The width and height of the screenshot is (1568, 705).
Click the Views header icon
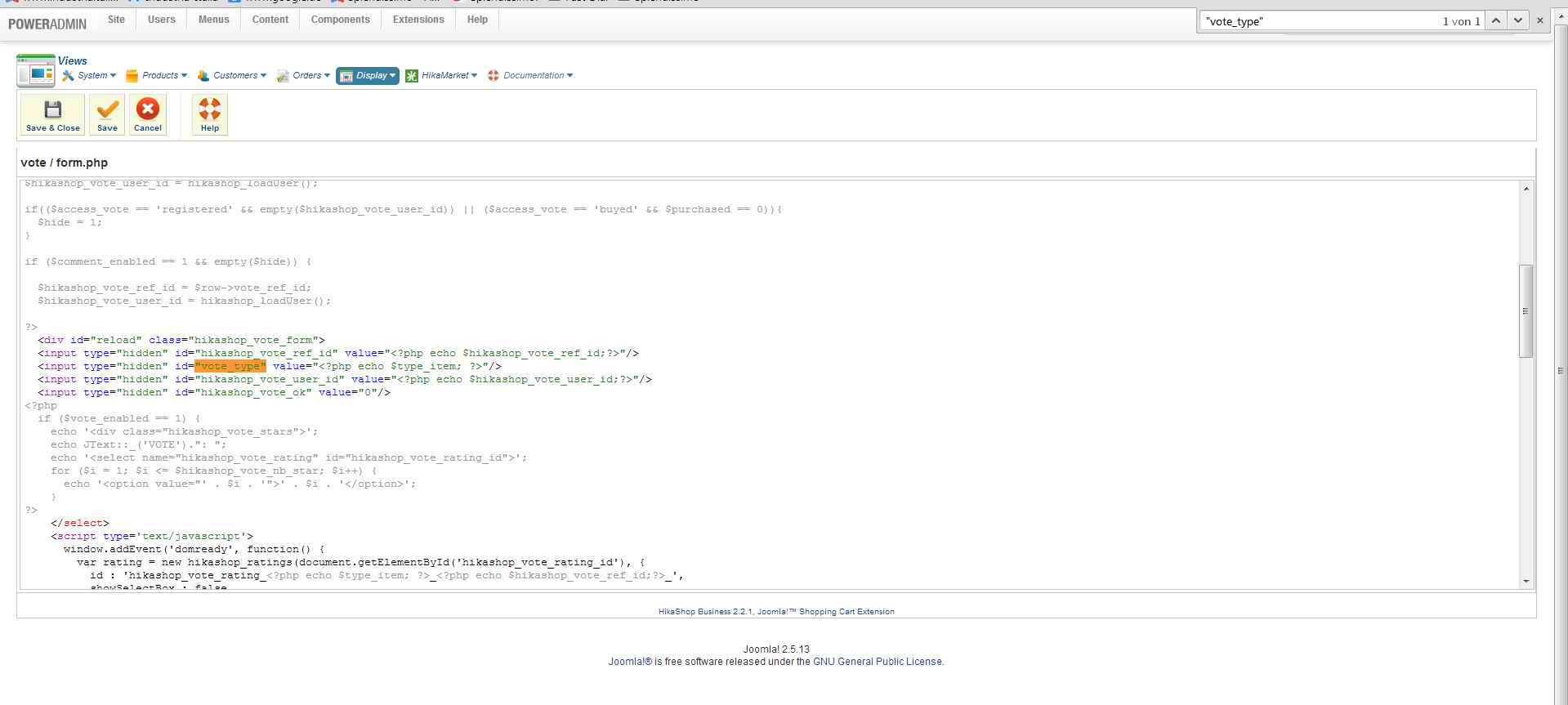35,71
